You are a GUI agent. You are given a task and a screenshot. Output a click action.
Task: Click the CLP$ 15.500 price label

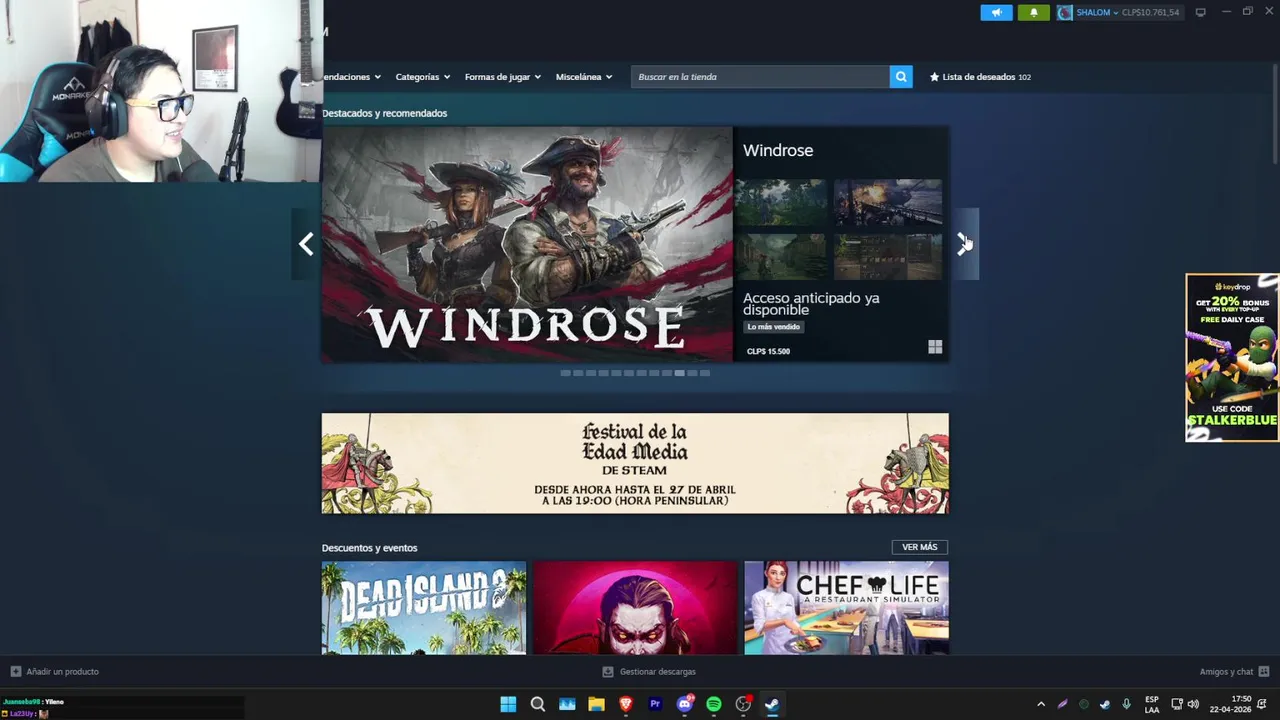pyautogui.click(x=768, y=351)
